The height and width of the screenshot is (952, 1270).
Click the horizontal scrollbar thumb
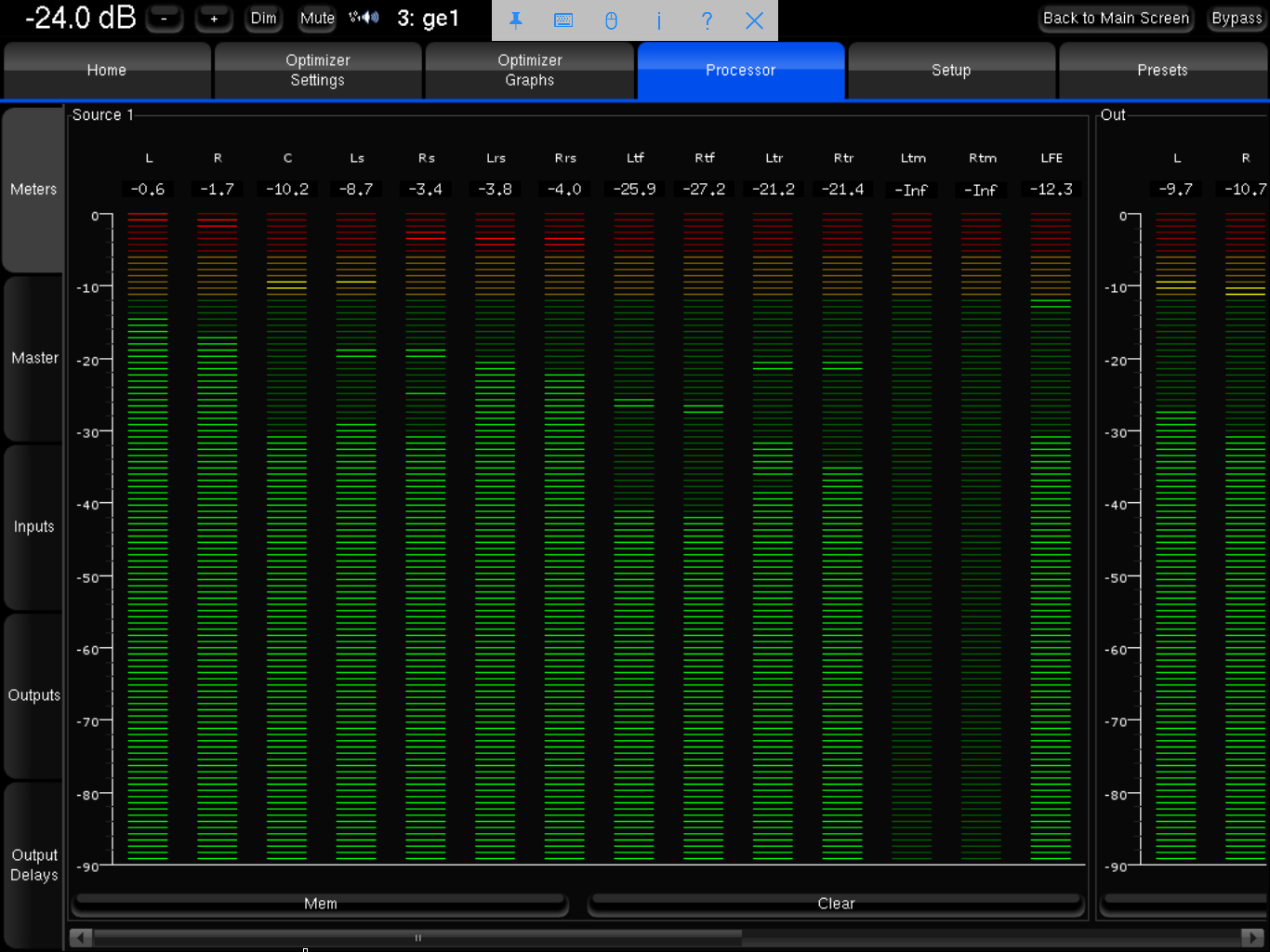tap(417, 937)
